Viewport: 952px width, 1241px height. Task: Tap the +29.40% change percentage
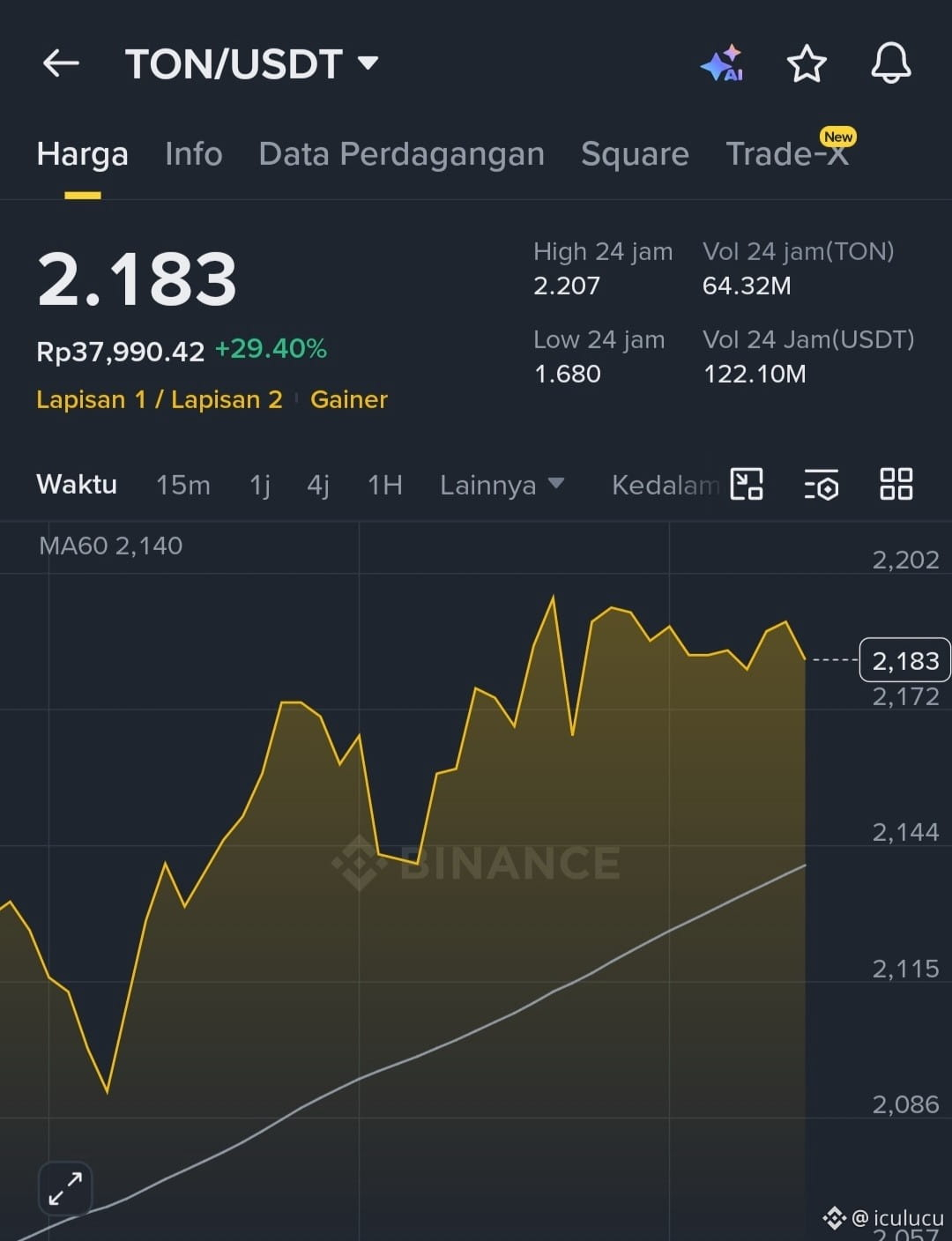[271, 349]
